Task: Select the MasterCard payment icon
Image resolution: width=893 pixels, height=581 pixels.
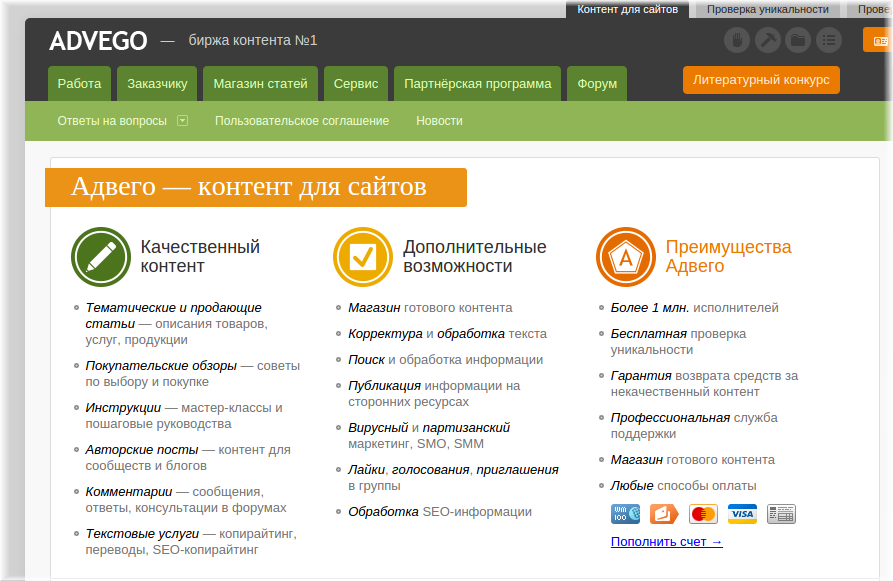Action: point(703,514)
